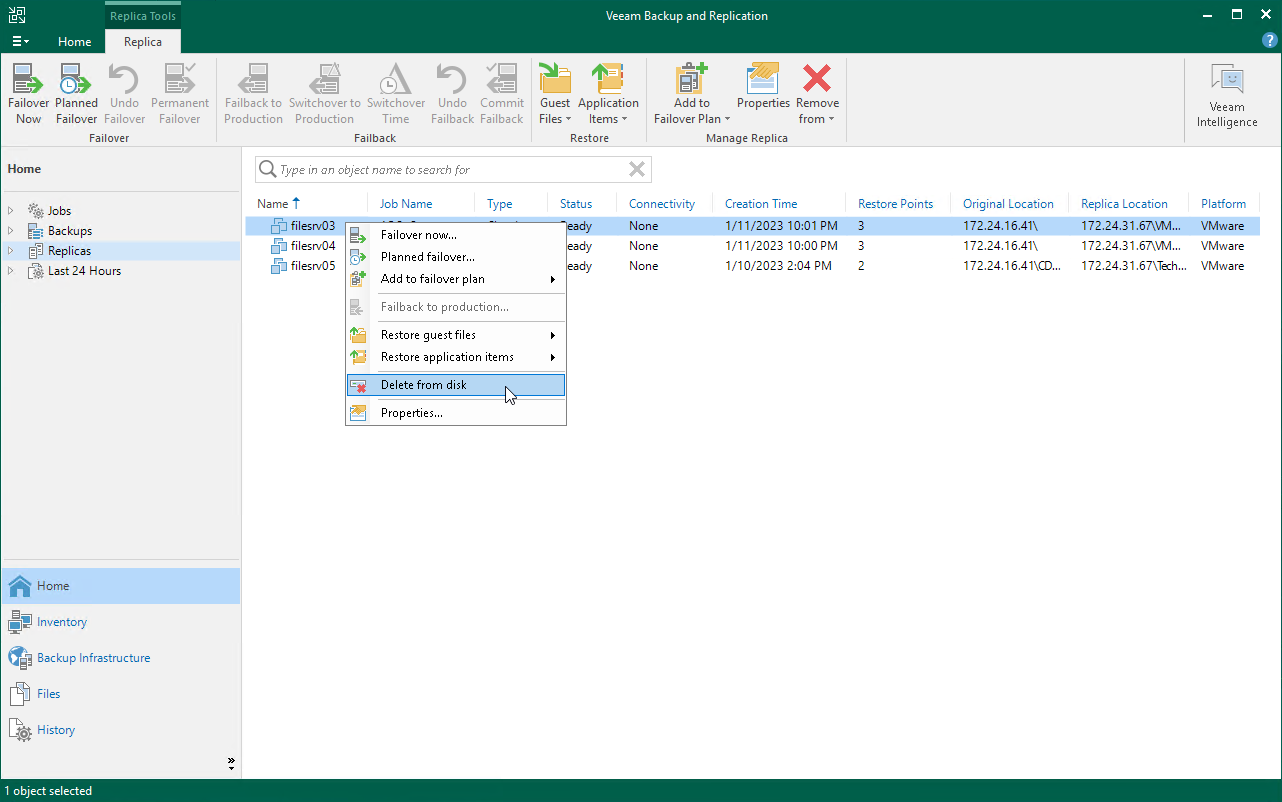
Task: Switch to the Home ribbon tab
Action: [75, 42]
